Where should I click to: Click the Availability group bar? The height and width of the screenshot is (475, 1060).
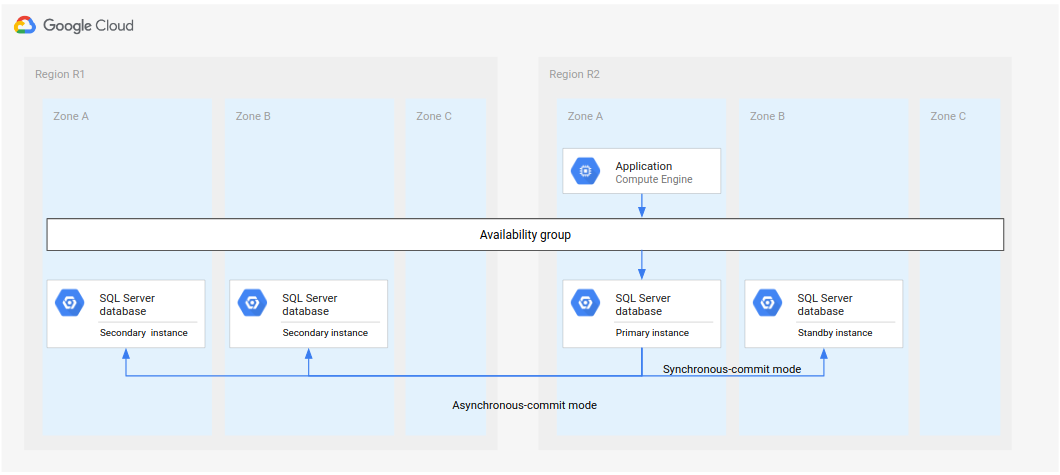[x=525, y=235]
